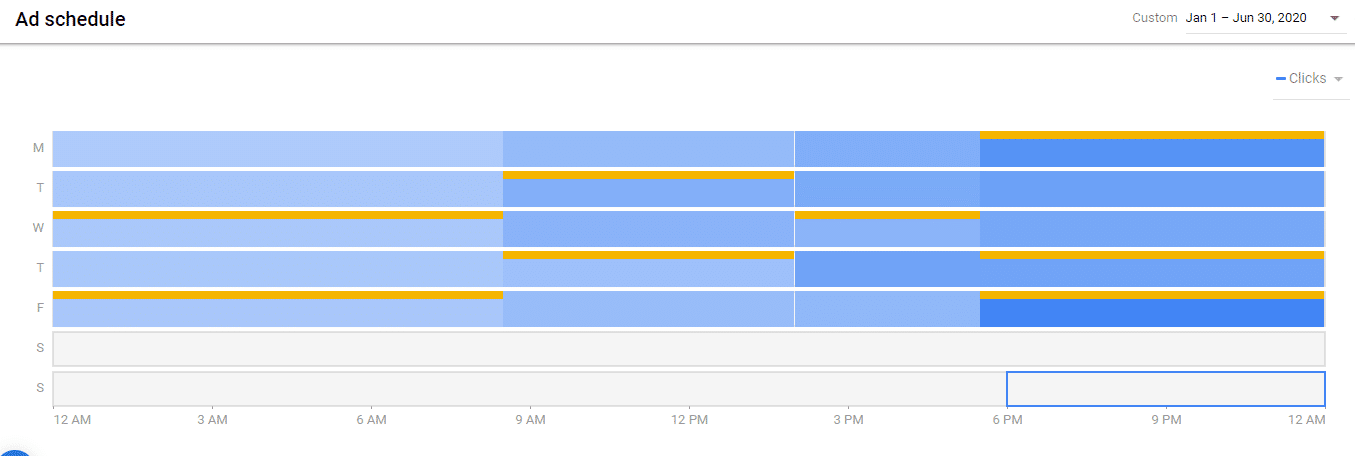1355x456 pixels.
Task: Click the Custom date range label
Action: tap(1154, 18)
